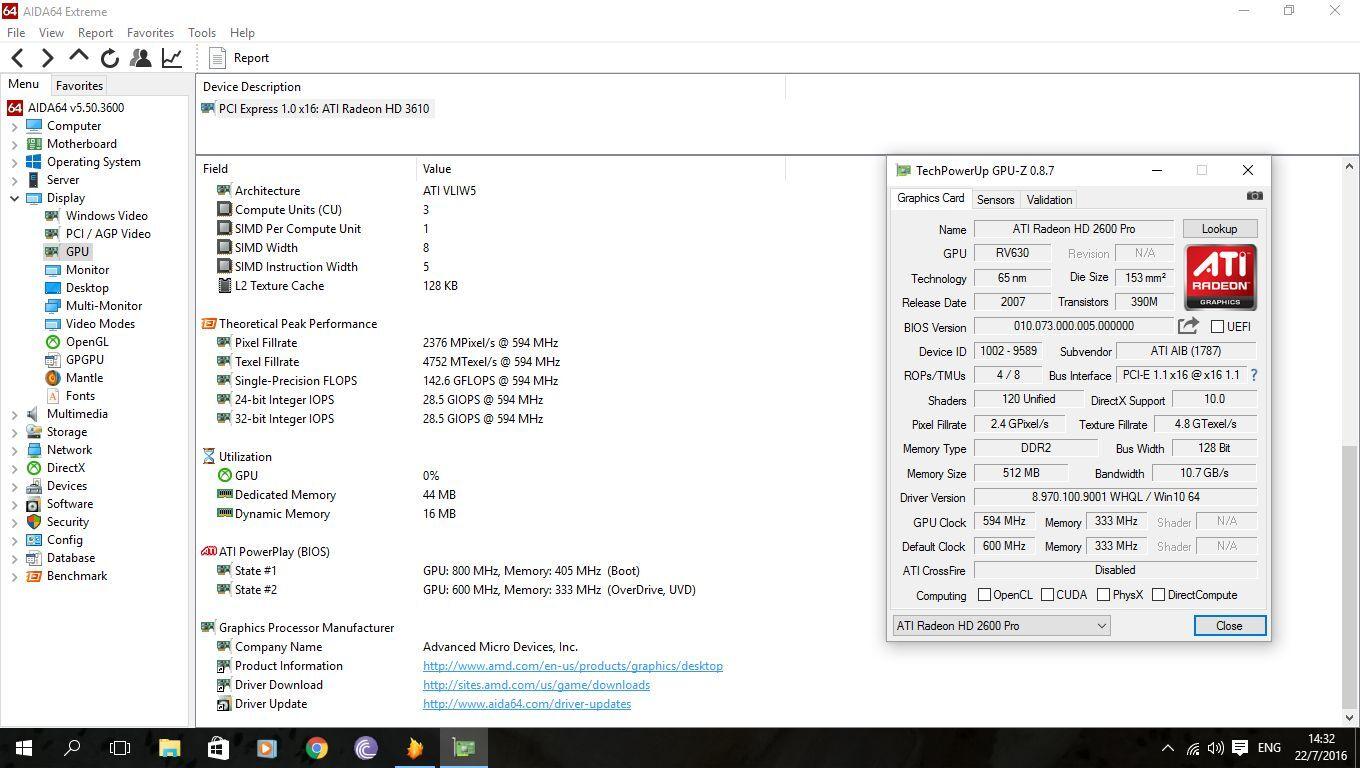
Task: Check the PhysX checkbox
Action: pos(1103,595)
